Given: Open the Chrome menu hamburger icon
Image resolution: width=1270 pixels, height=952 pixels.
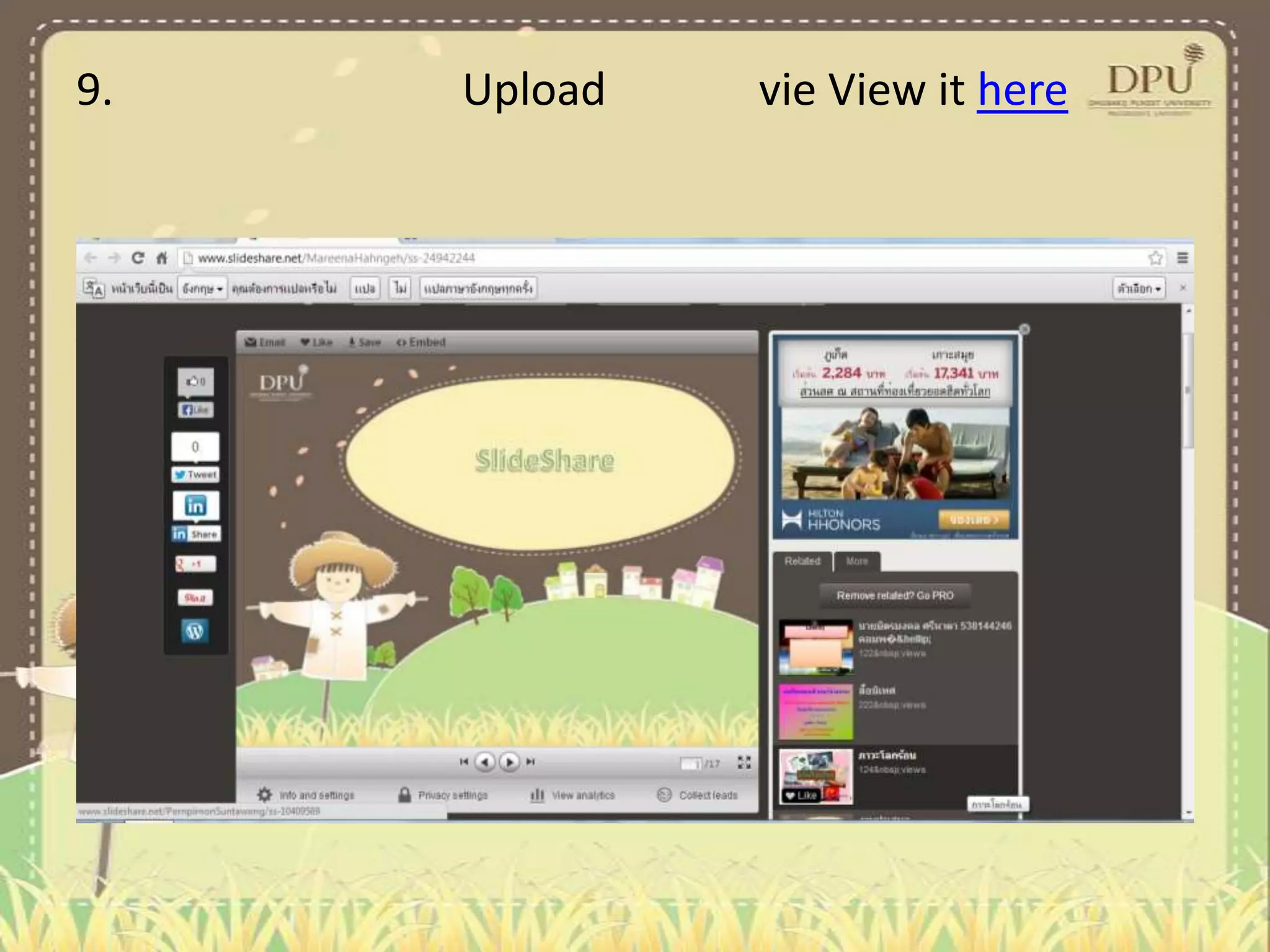Looking at the screenshot, I should click(x=1183, y=258).
